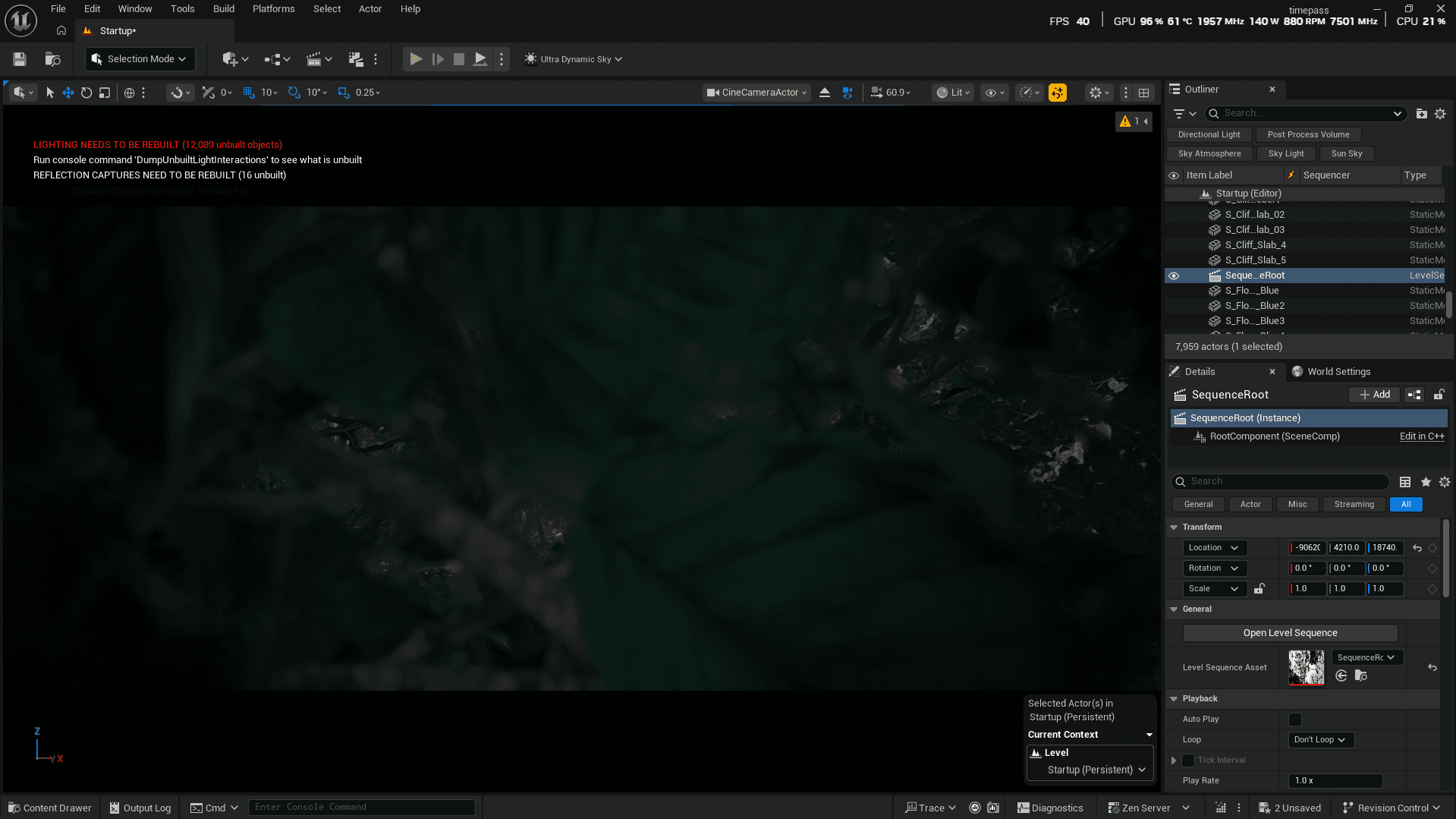This screenshot has width=1456, height=819.
Task: Select S_Flo..._Blue2 in the Outliner
Action: [1305, 306]
